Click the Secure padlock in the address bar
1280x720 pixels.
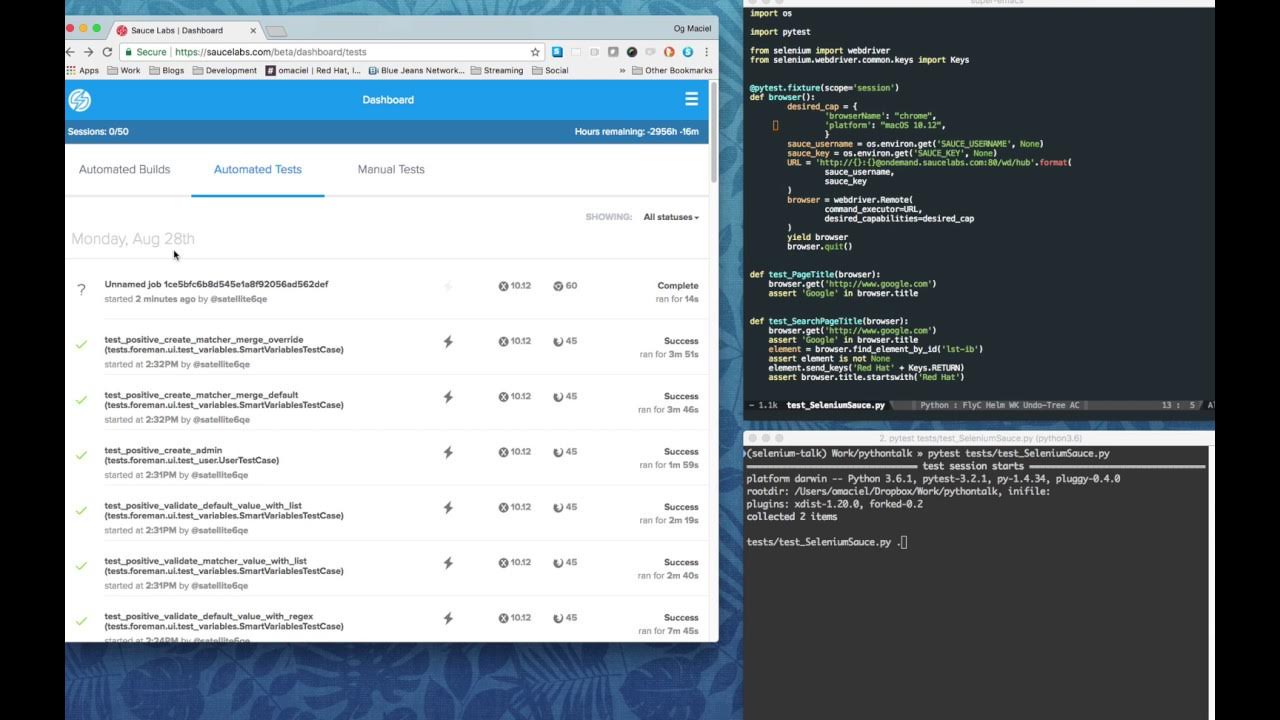127,52
